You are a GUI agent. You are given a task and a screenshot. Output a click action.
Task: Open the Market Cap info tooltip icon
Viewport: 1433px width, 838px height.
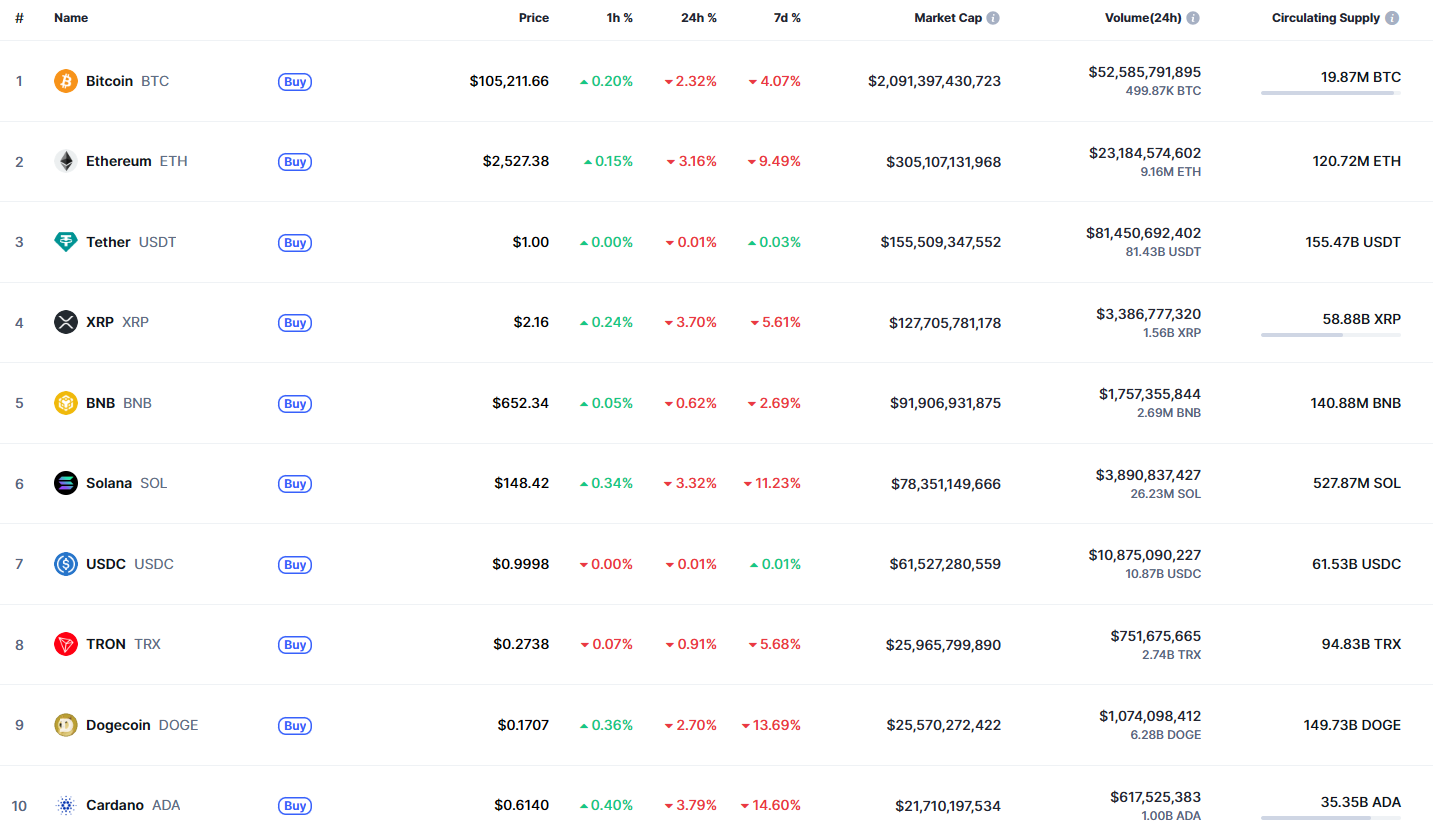(x=993, y=18)
